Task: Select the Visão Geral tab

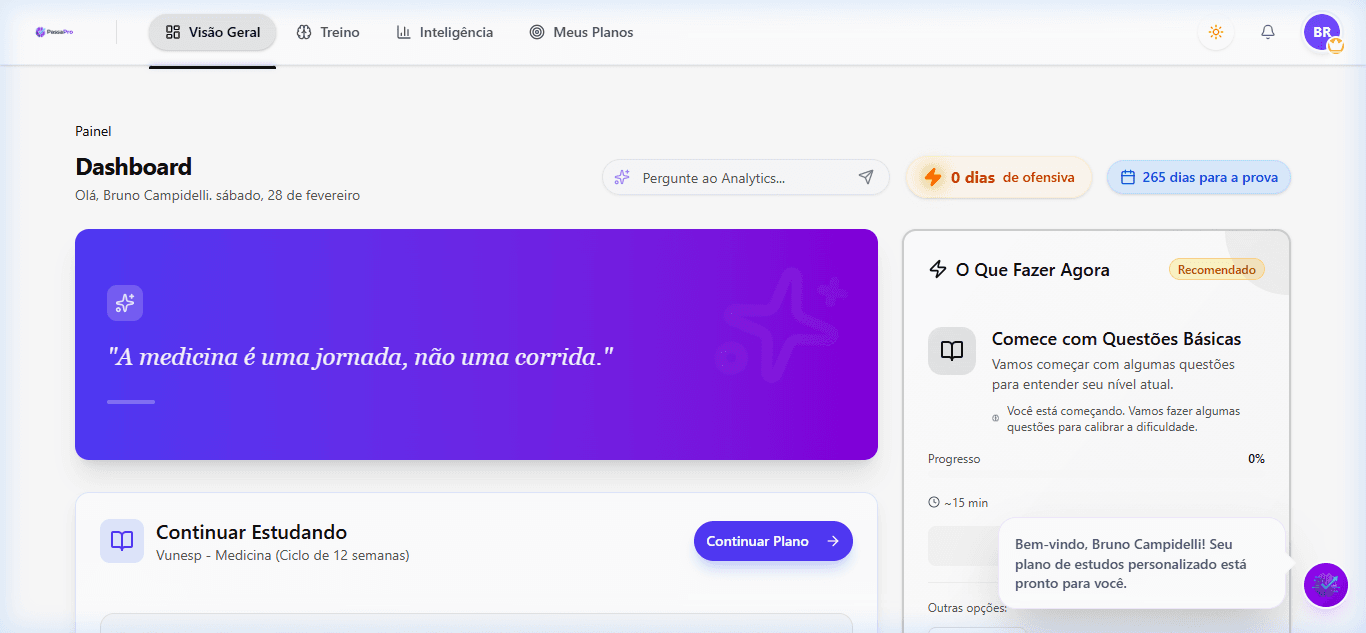Action: (212, 31)
